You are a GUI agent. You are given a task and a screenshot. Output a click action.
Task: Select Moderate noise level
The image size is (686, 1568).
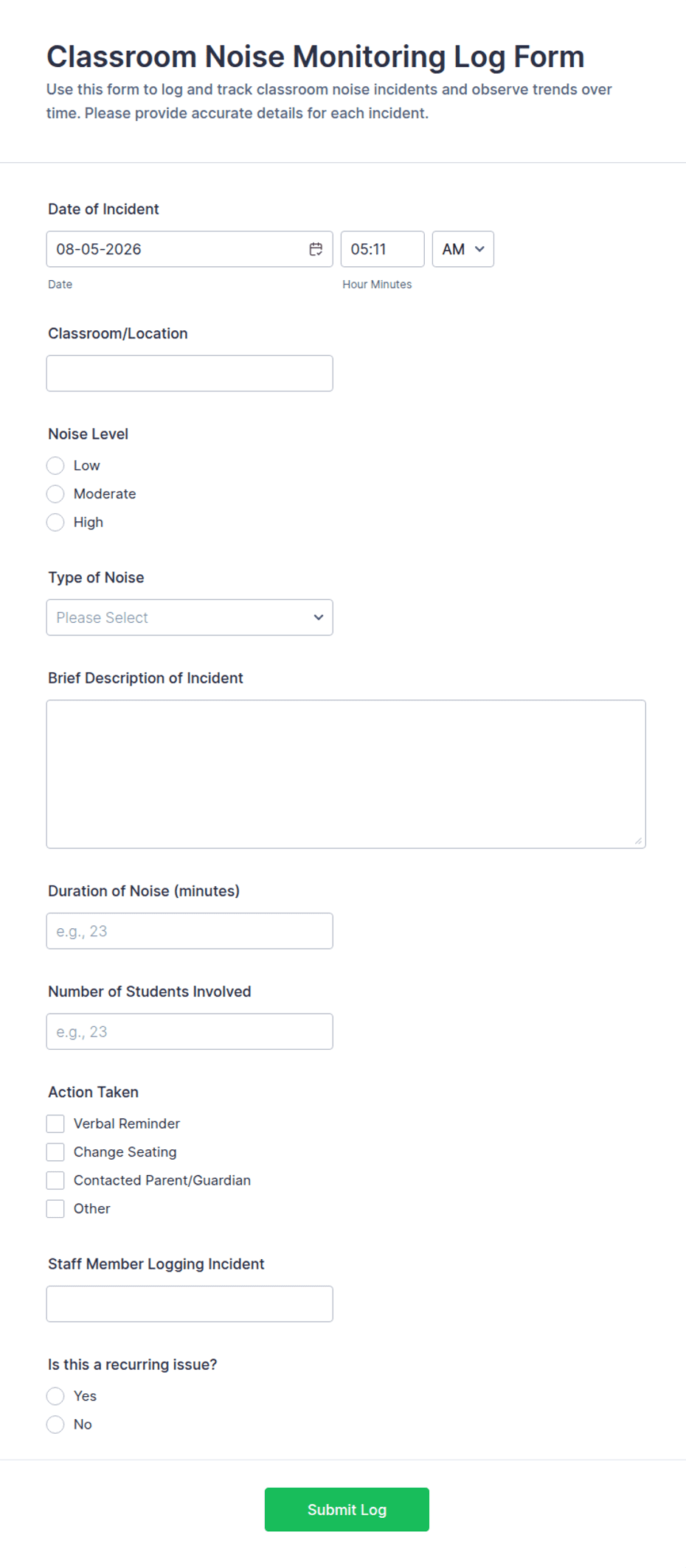[55, 494]
